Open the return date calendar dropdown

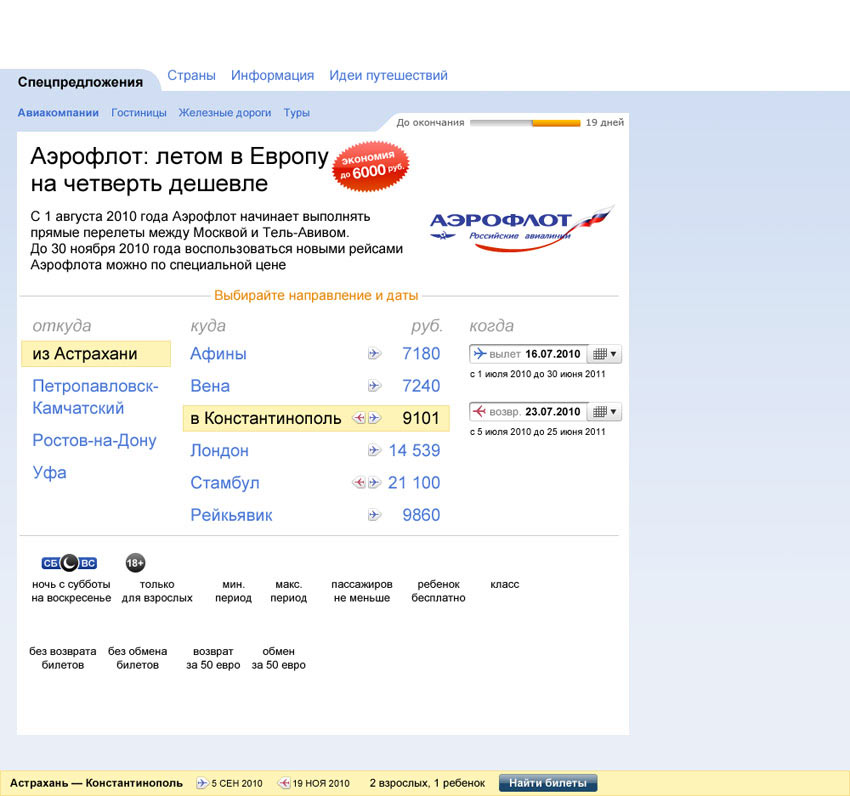[x=605, y=412]
